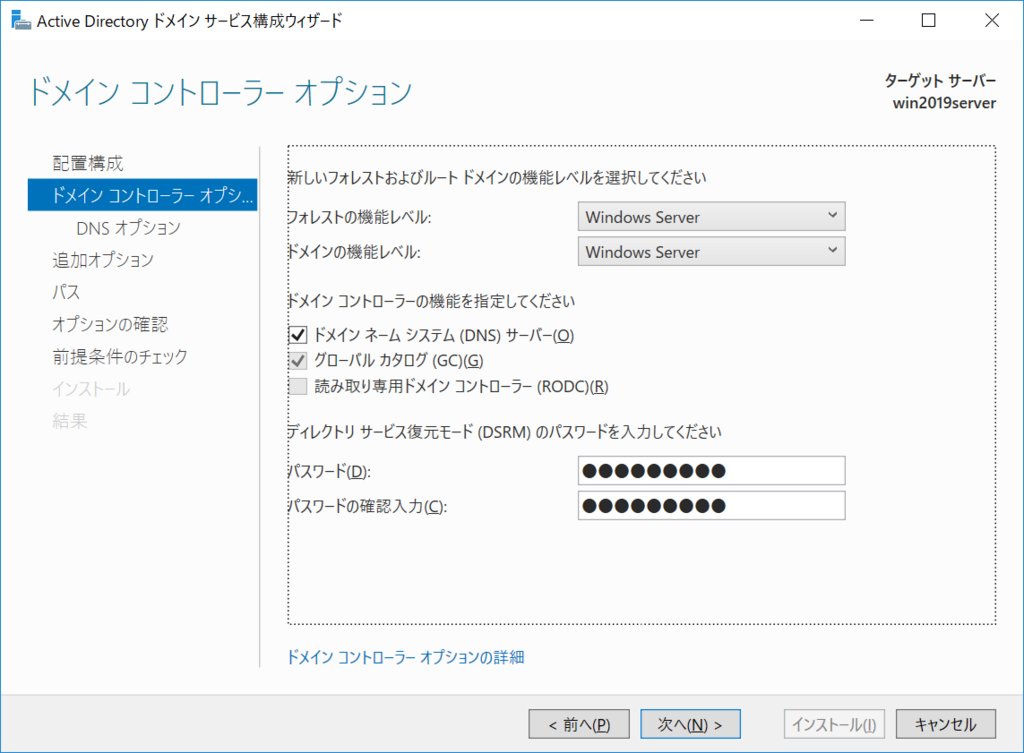Open the ドメインの機能レベル dropdown
Image resolution: width=1024 pixels, height=753 pixels.
coord(711,252)
